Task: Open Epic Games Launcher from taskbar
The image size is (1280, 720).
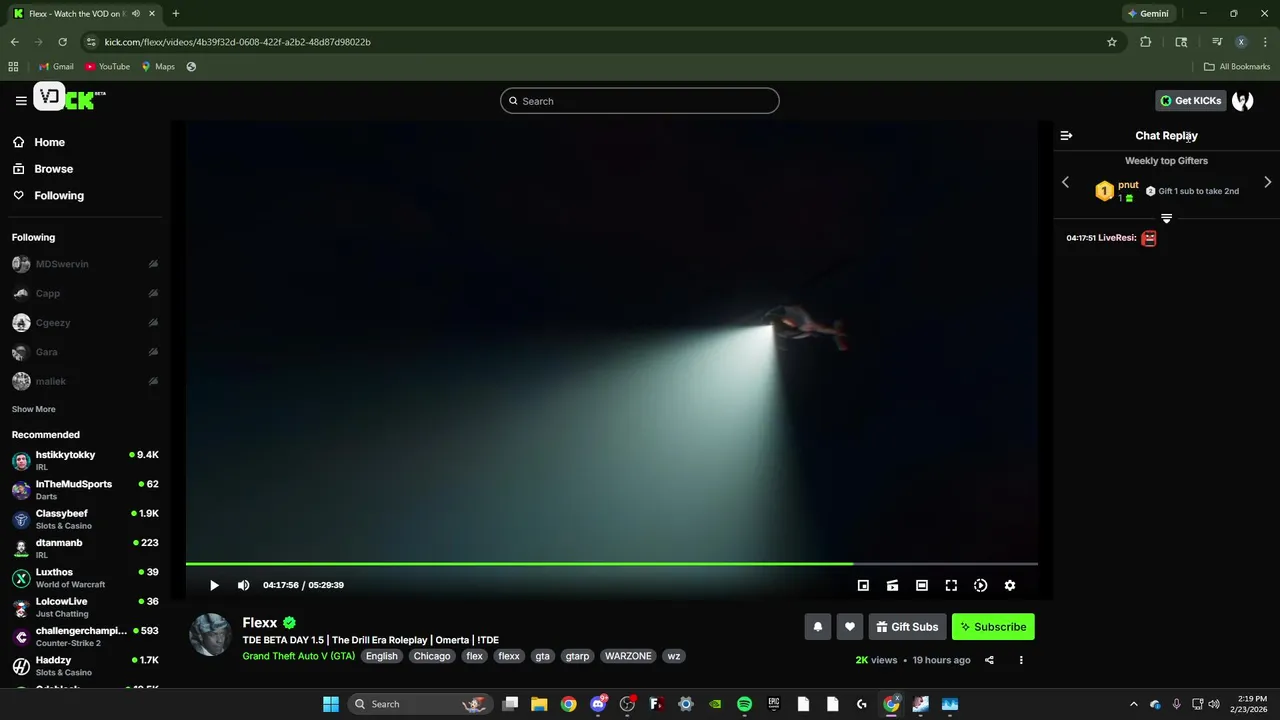Action: [773, 704]
